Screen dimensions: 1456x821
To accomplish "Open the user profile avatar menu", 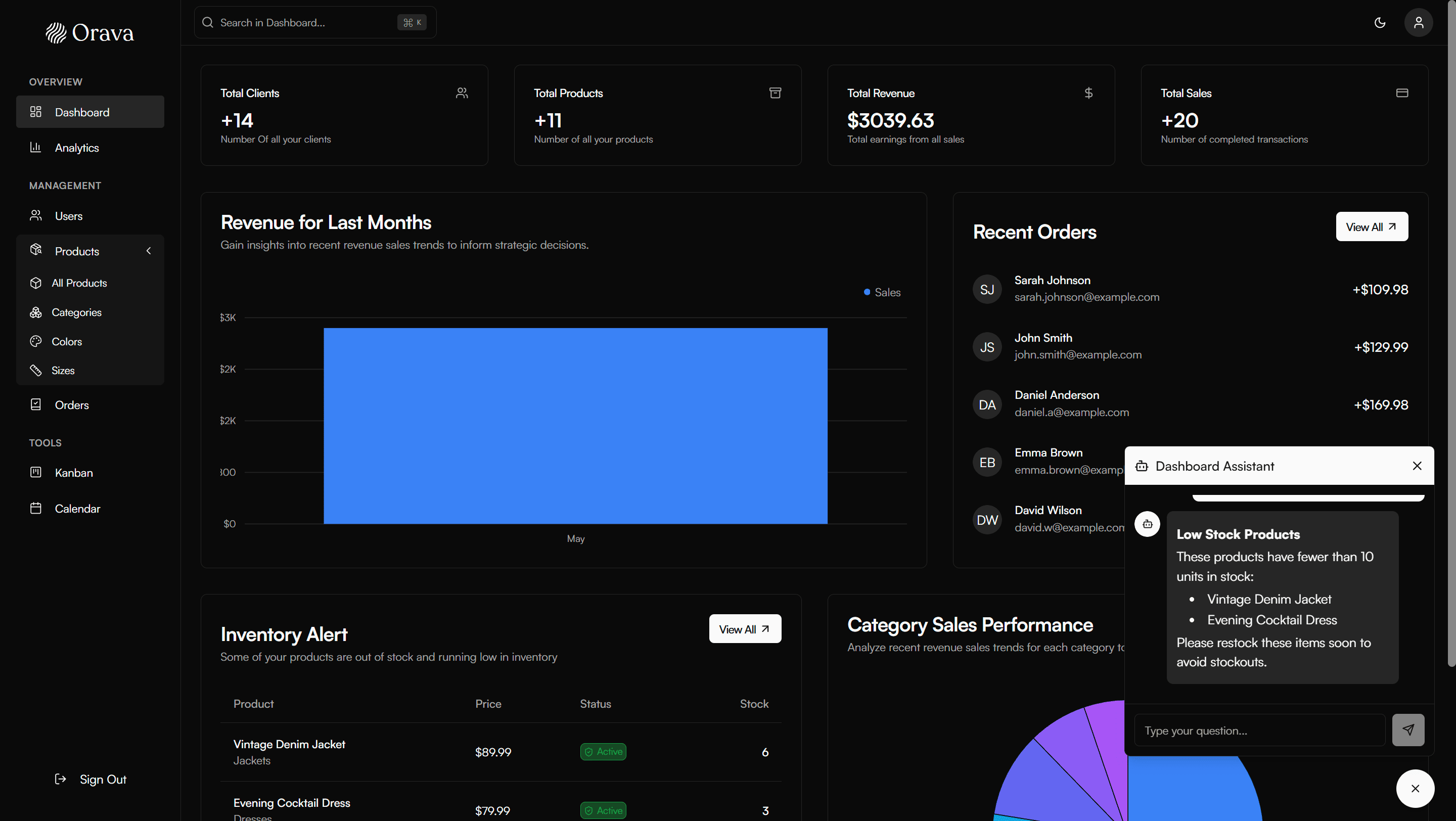I will tap(1418, 23).
